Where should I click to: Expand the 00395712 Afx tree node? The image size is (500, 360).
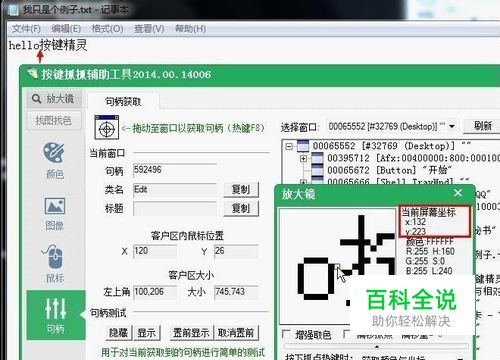coord(303,158)
